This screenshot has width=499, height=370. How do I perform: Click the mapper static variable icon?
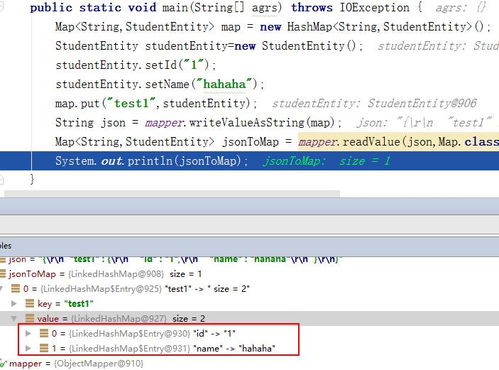coord(3,363)
